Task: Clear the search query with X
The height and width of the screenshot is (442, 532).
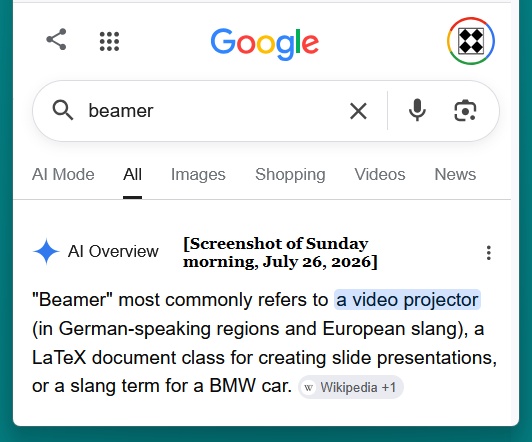Action: coord(358,111)
